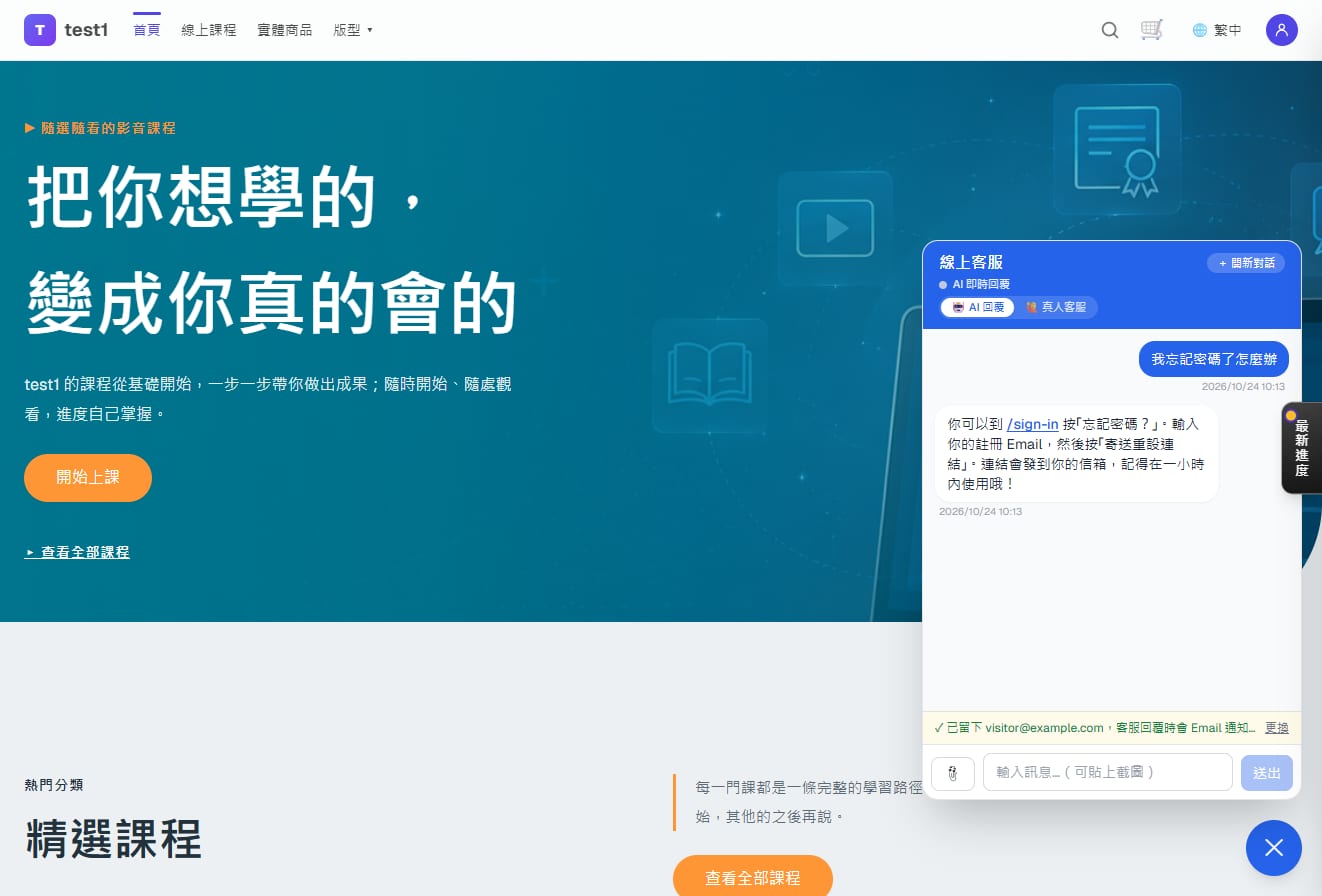Click the user account avatar icon
This screenshot has width=1322, height=896.
(1282, 30)
